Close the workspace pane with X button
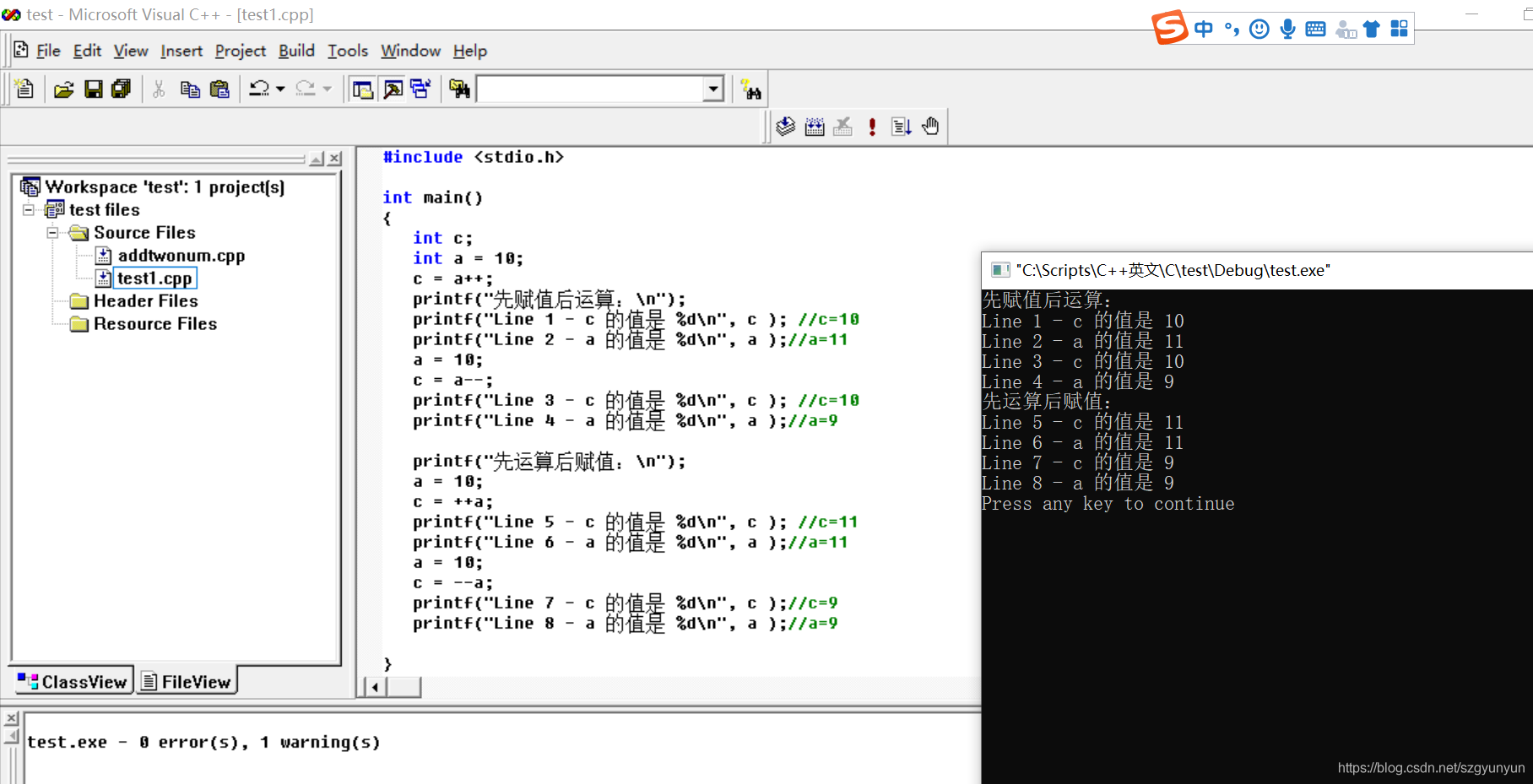Image resolution: width=1533 pixels, height=784 pixels. tap(334, 159)
